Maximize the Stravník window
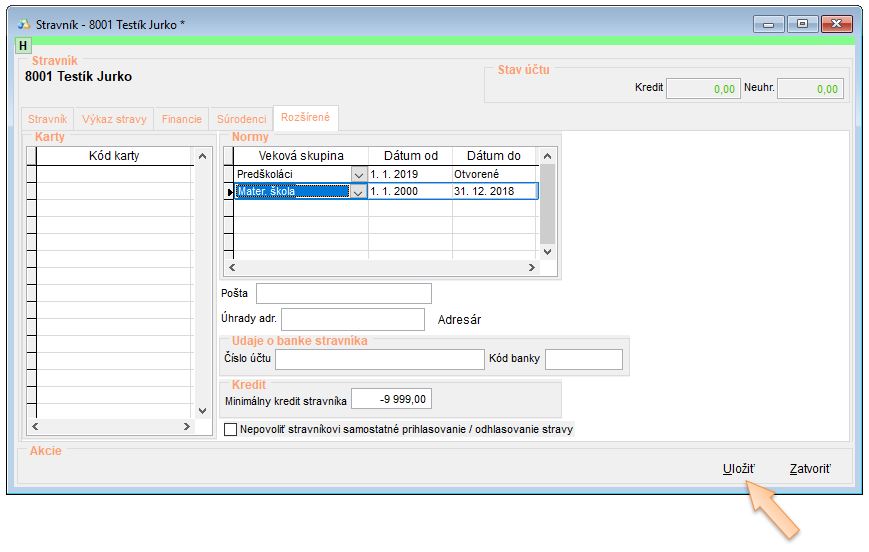Image resolution: width=869 pixels, height=552 pixels. pyautogui.click(x=801, y=23)
